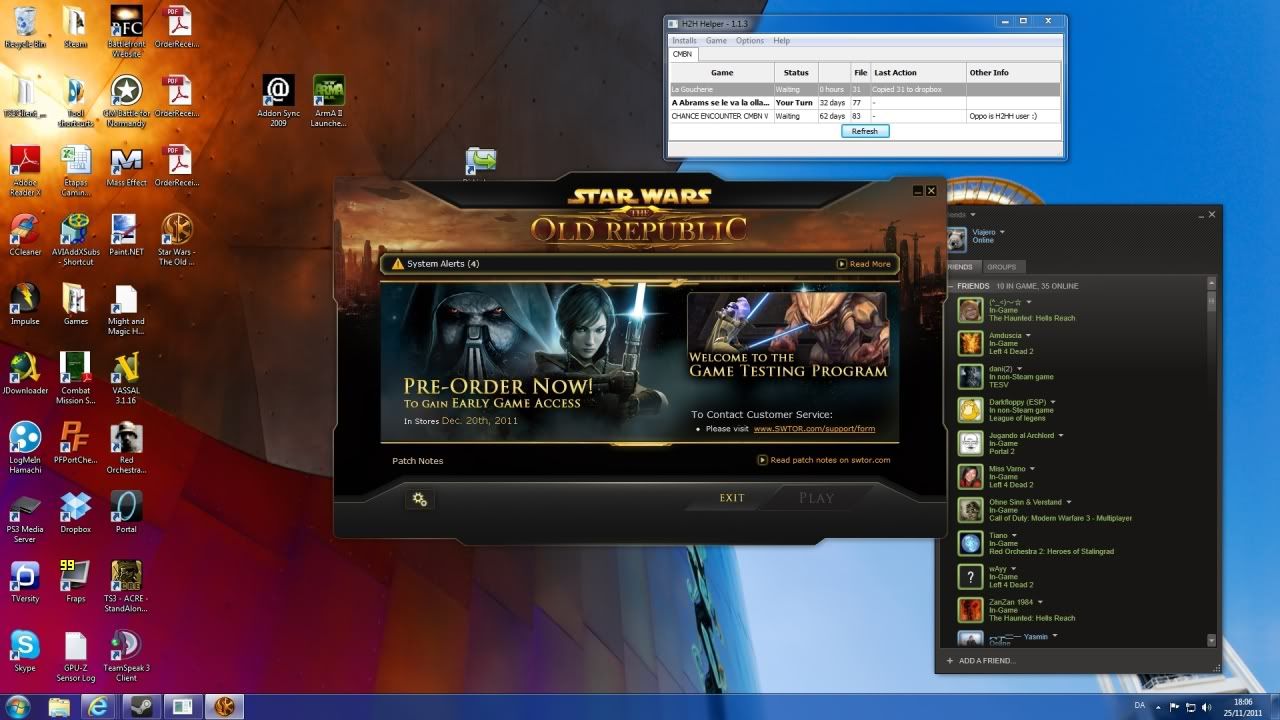Open the volume icon in system tray
The width and height of the screenshot is (1280, 720).
[1205, 707]
